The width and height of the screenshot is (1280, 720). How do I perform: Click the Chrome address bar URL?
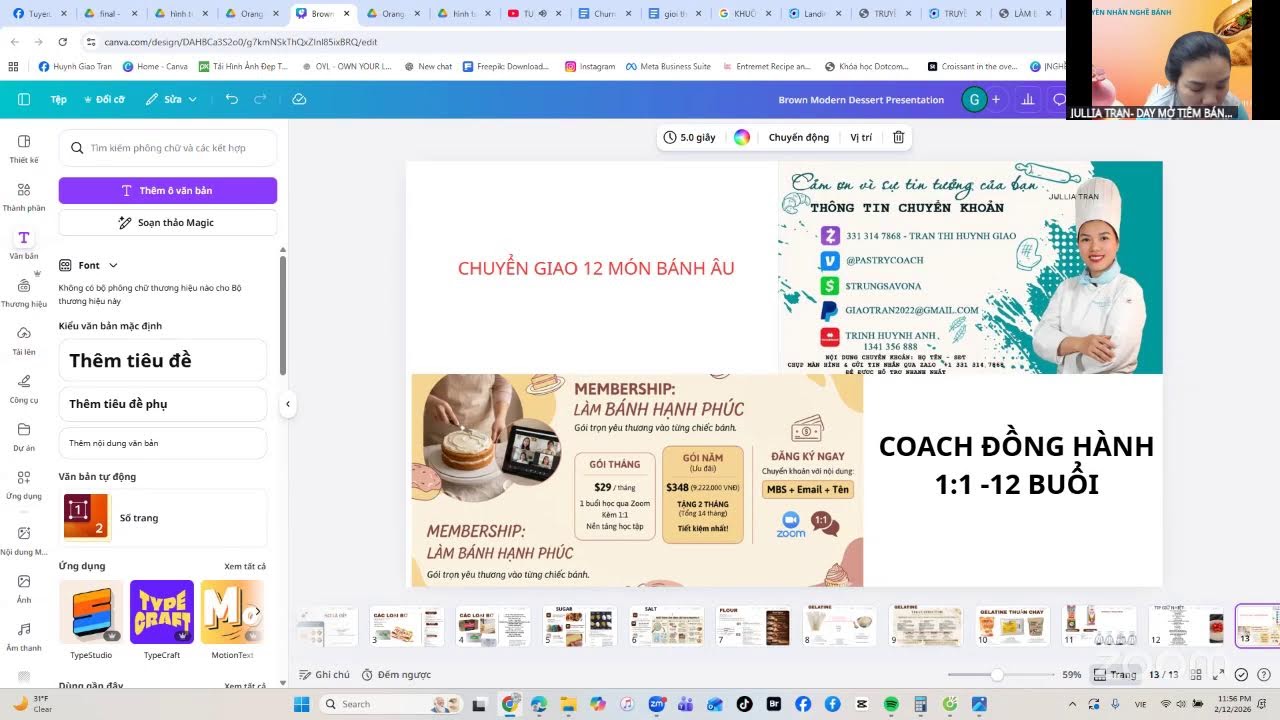(241, 42)
